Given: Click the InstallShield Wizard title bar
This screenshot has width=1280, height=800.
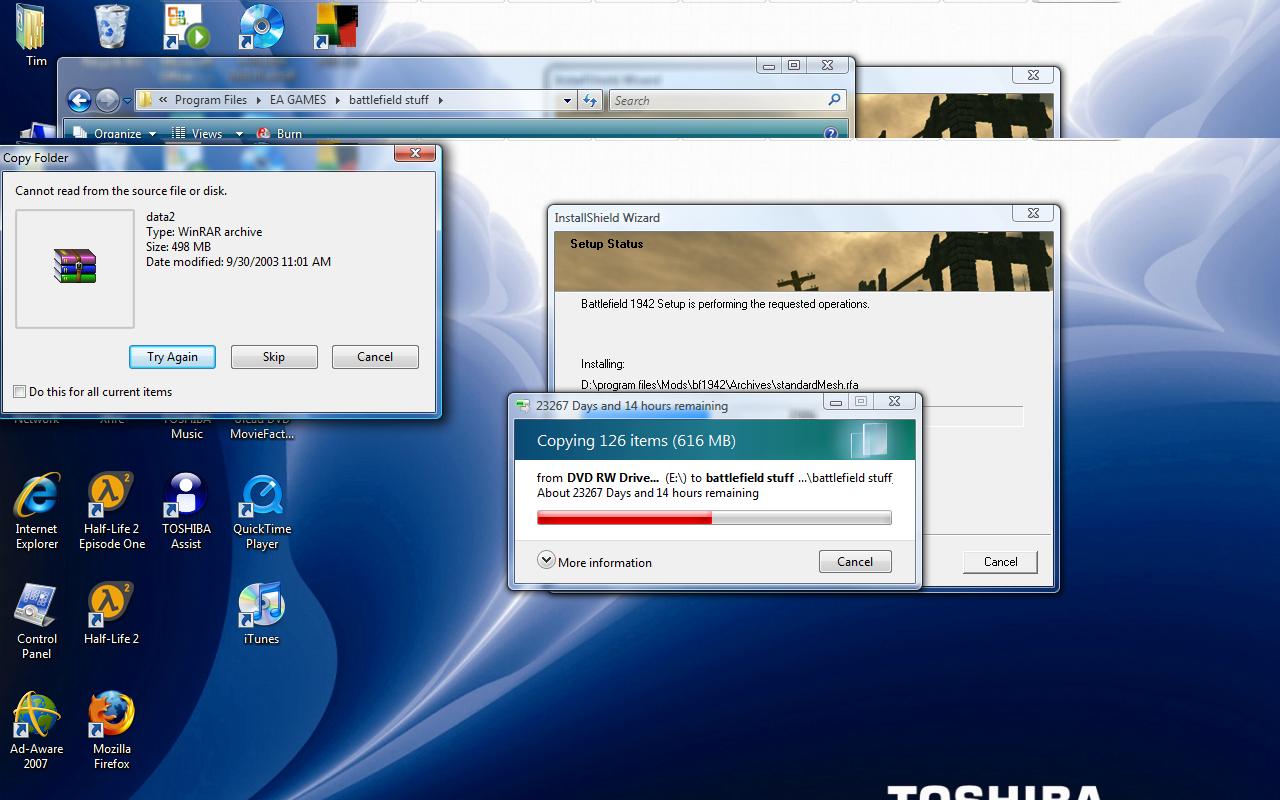Looking at the screenshot, I should click(x=780, y=217).
